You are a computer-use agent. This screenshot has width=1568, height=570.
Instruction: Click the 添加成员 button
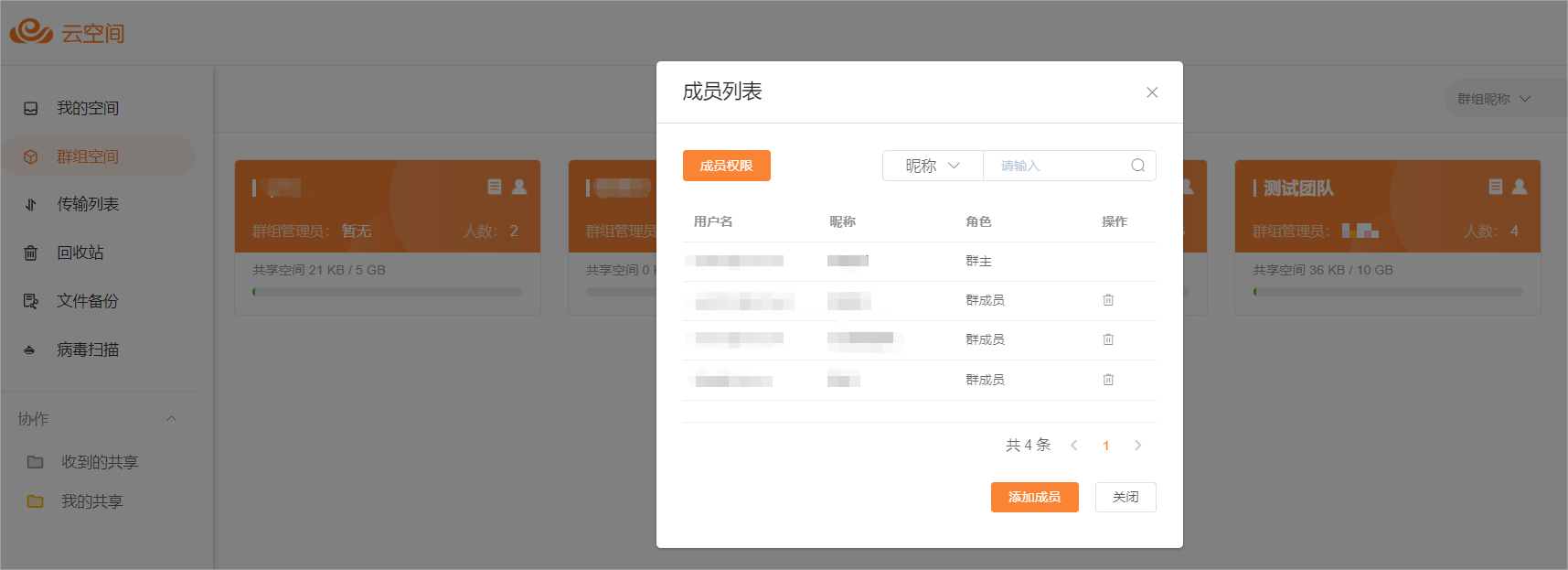coord(1034,497)
